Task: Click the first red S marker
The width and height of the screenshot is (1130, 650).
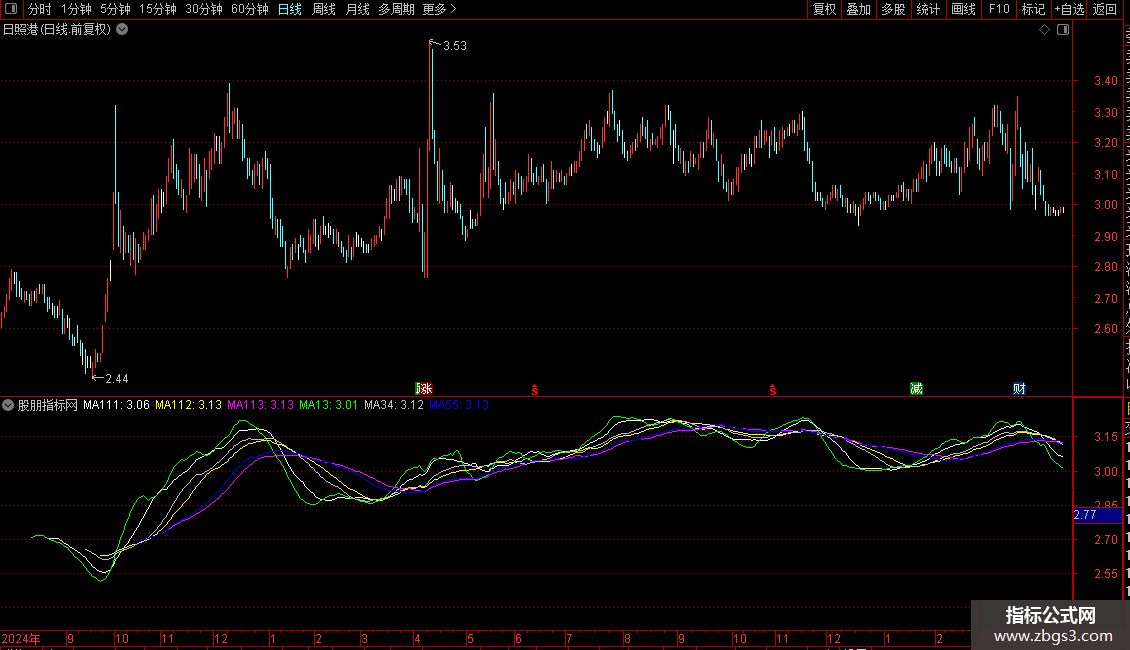Action: click(535, 390)
